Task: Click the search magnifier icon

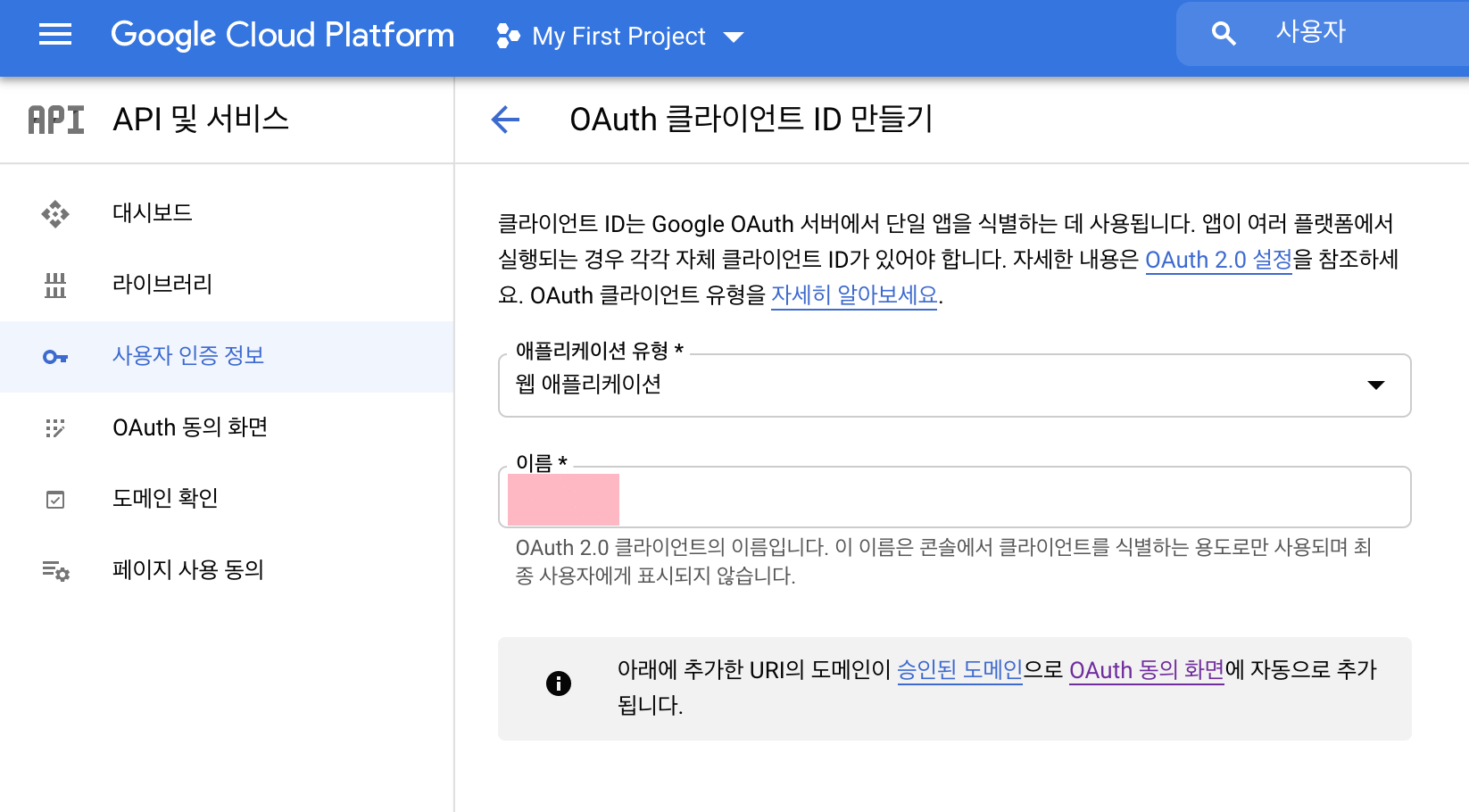Action: [1224, 34]
